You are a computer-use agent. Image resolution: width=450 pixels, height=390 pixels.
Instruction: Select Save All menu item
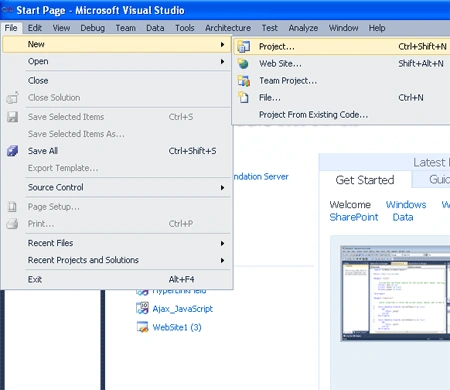tap(117, 151)
